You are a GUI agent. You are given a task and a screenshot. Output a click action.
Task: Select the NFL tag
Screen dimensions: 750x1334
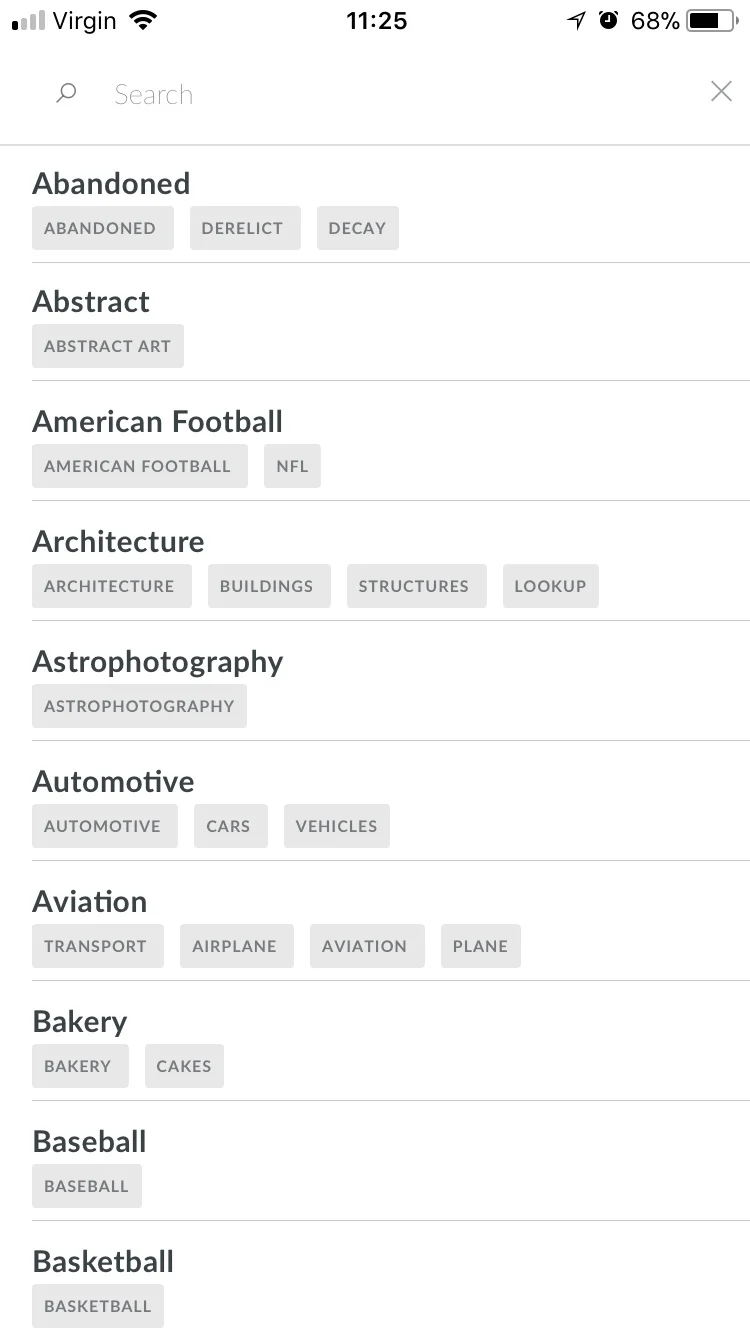pos(292,466)
